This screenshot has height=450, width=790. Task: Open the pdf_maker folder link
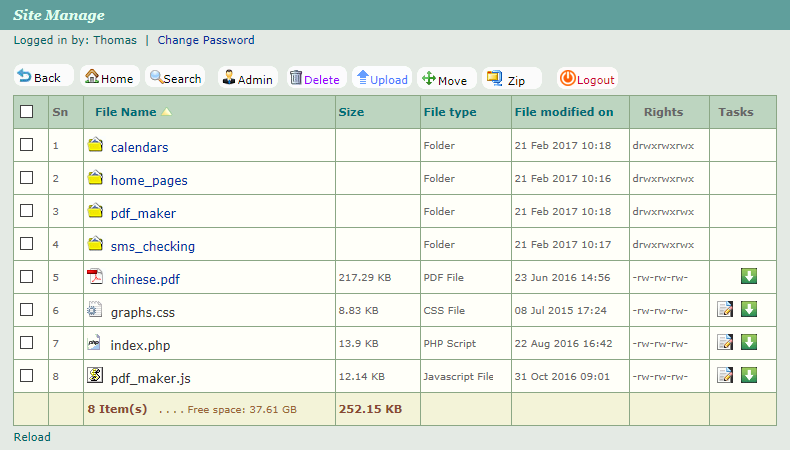point(143,213)
